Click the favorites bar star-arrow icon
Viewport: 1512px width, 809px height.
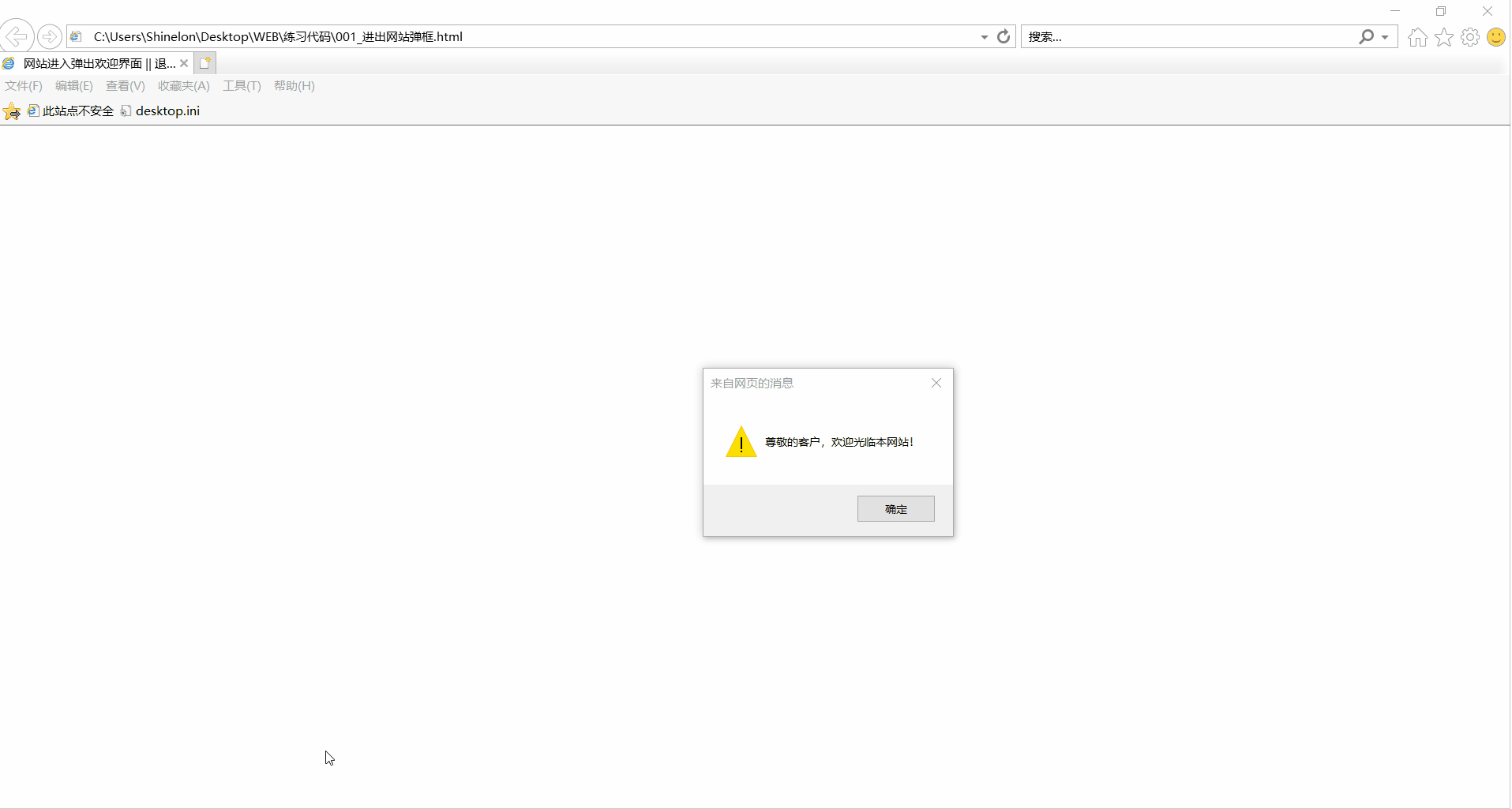[11, 111]
